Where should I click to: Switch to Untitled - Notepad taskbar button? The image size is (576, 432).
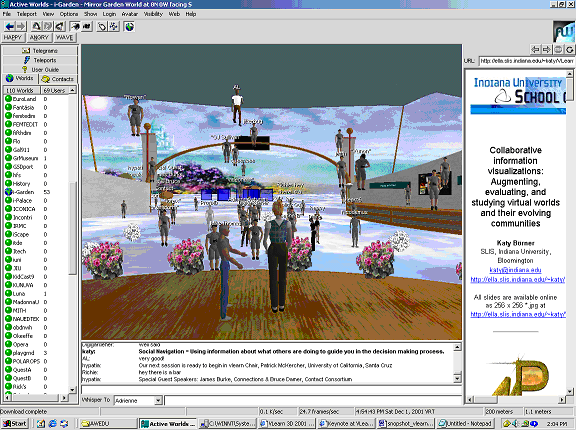(x=465, y=424)
